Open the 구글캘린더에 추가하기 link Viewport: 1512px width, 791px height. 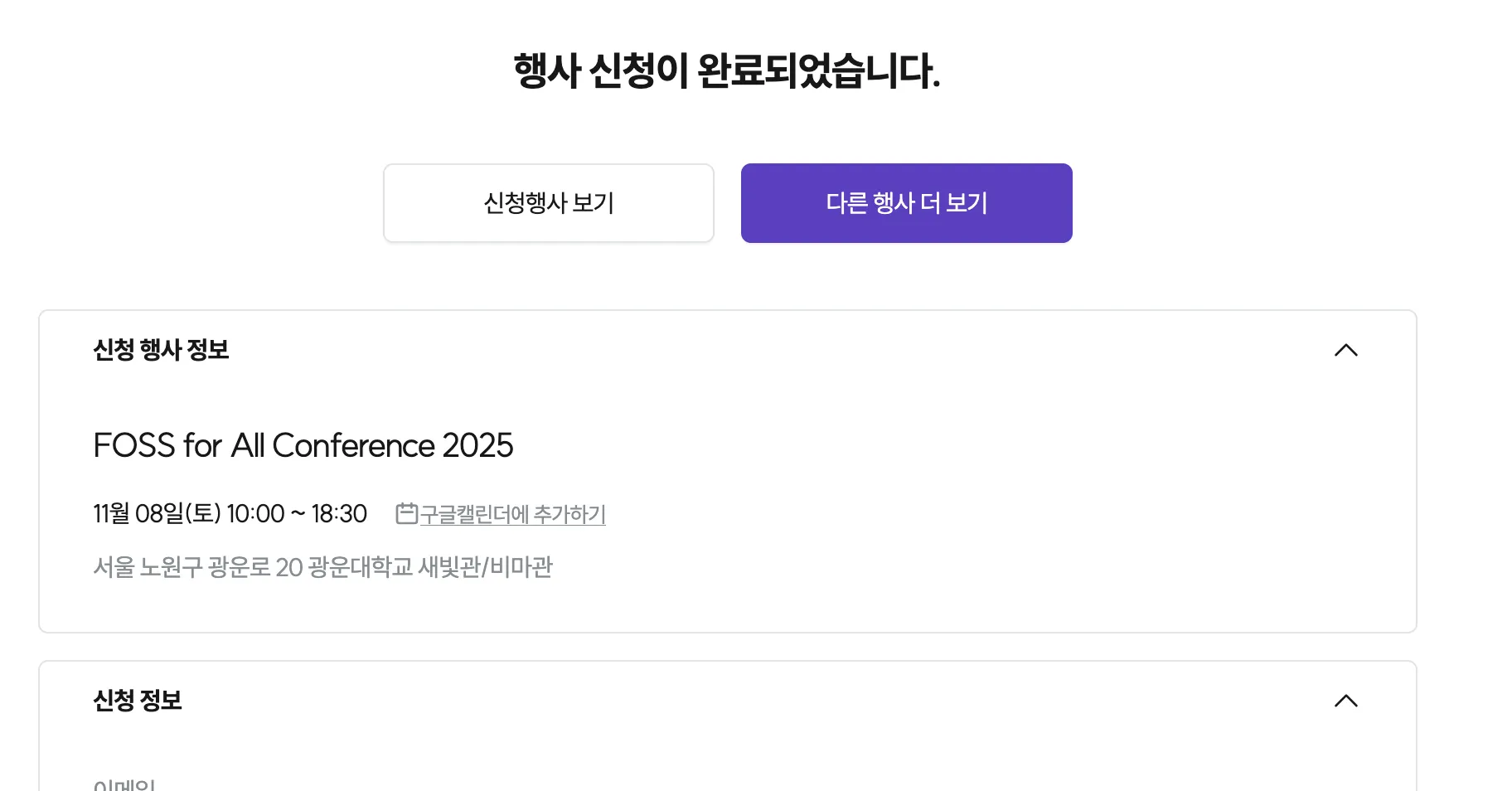[x=512, y=514]
